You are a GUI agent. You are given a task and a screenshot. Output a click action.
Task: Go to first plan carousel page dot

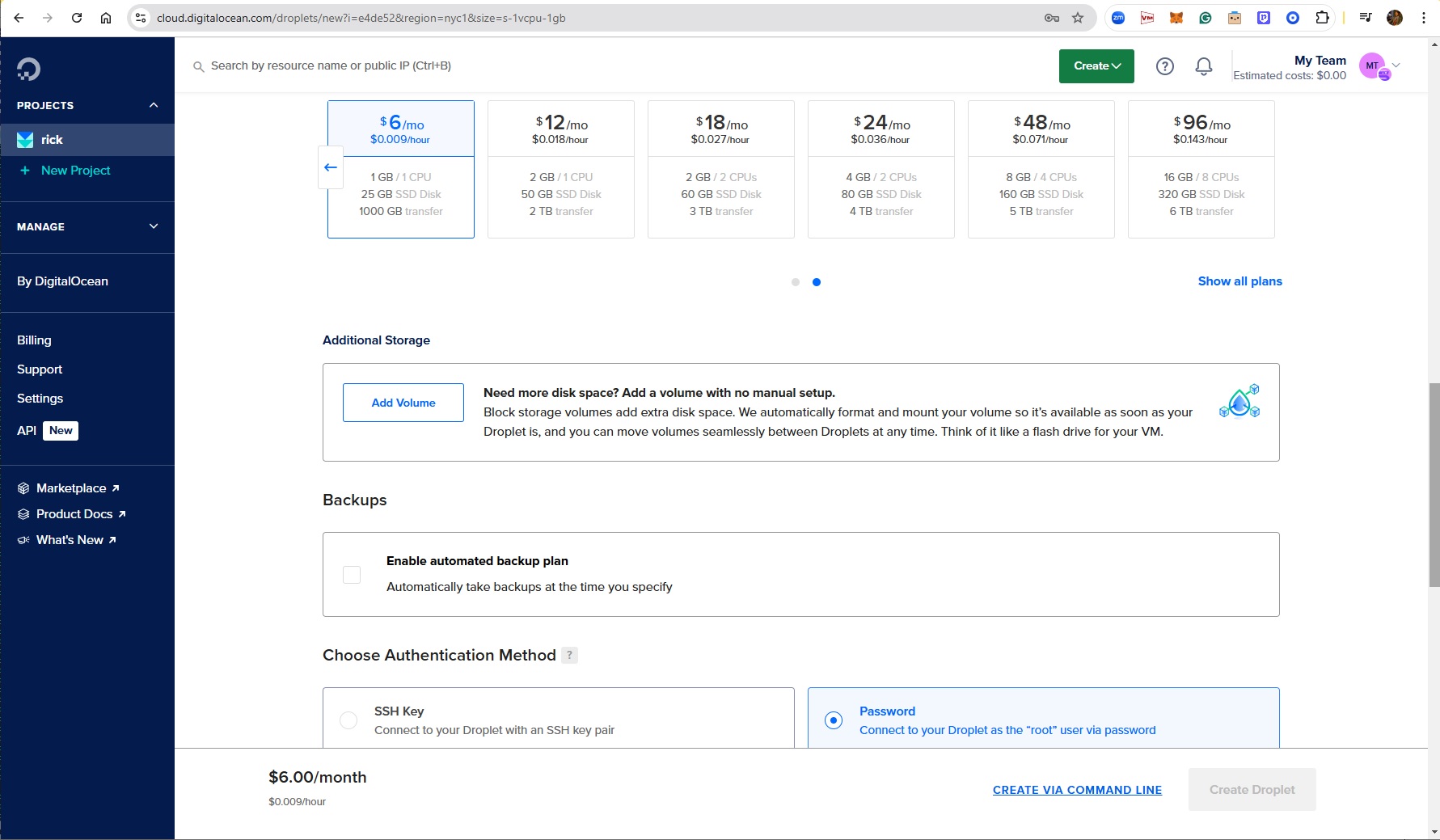[x=796, y=282]
